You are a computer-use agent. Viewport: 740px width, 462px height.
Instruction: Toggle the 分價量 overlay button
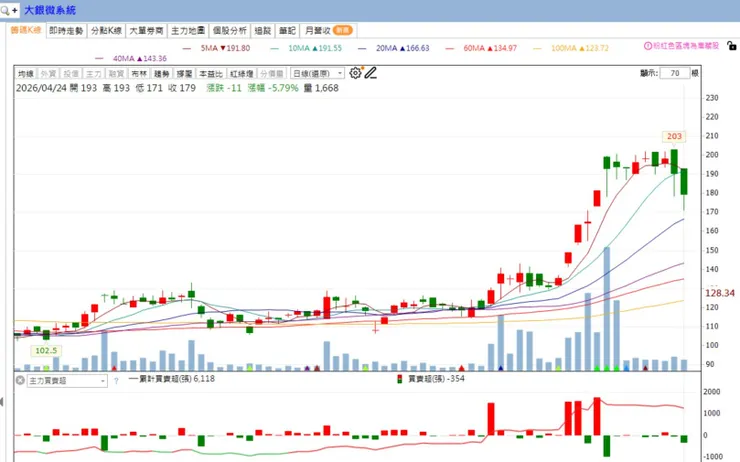pyautogui.click(x=272, y=74)
